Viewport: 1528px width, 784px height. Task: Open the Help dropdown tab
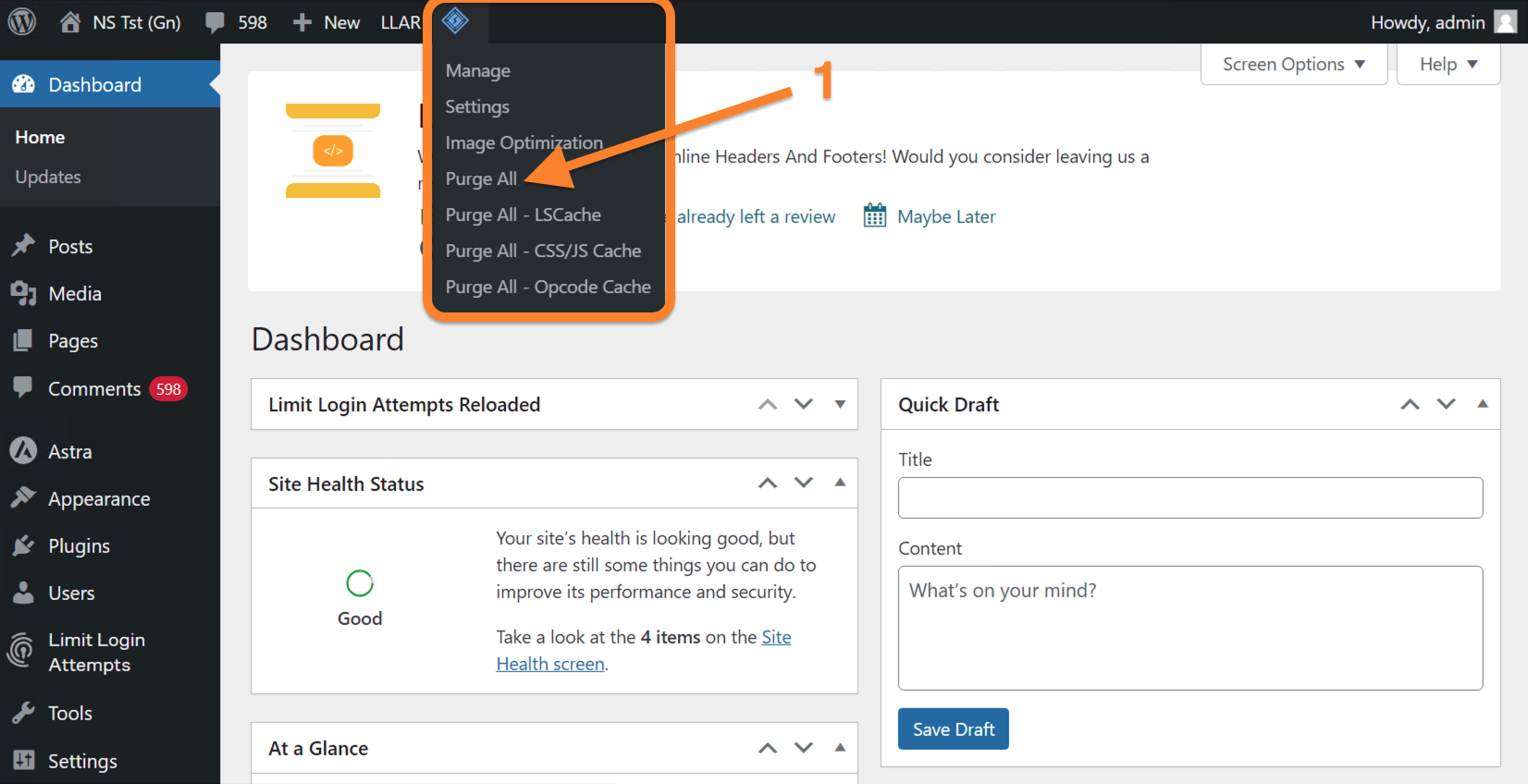pyautogui.click(x=1448, y=64)
